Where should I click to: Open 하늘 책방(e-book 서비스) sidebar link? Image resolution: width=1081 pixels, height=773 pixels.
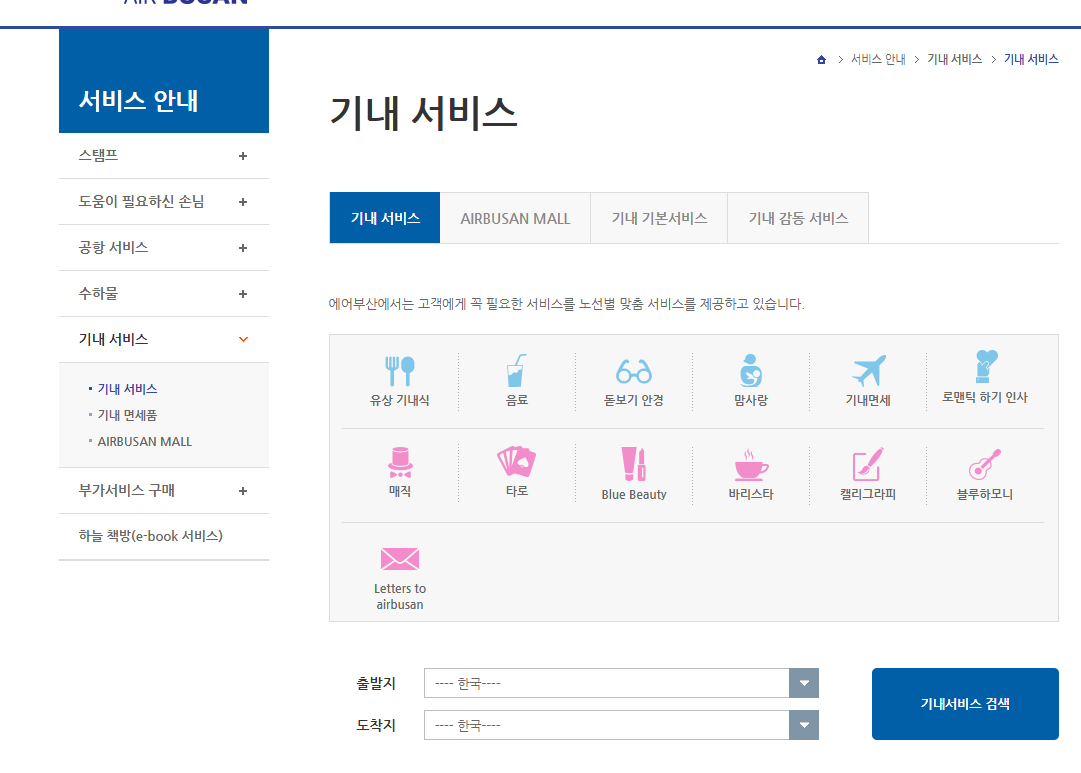[x=150, y=536]
